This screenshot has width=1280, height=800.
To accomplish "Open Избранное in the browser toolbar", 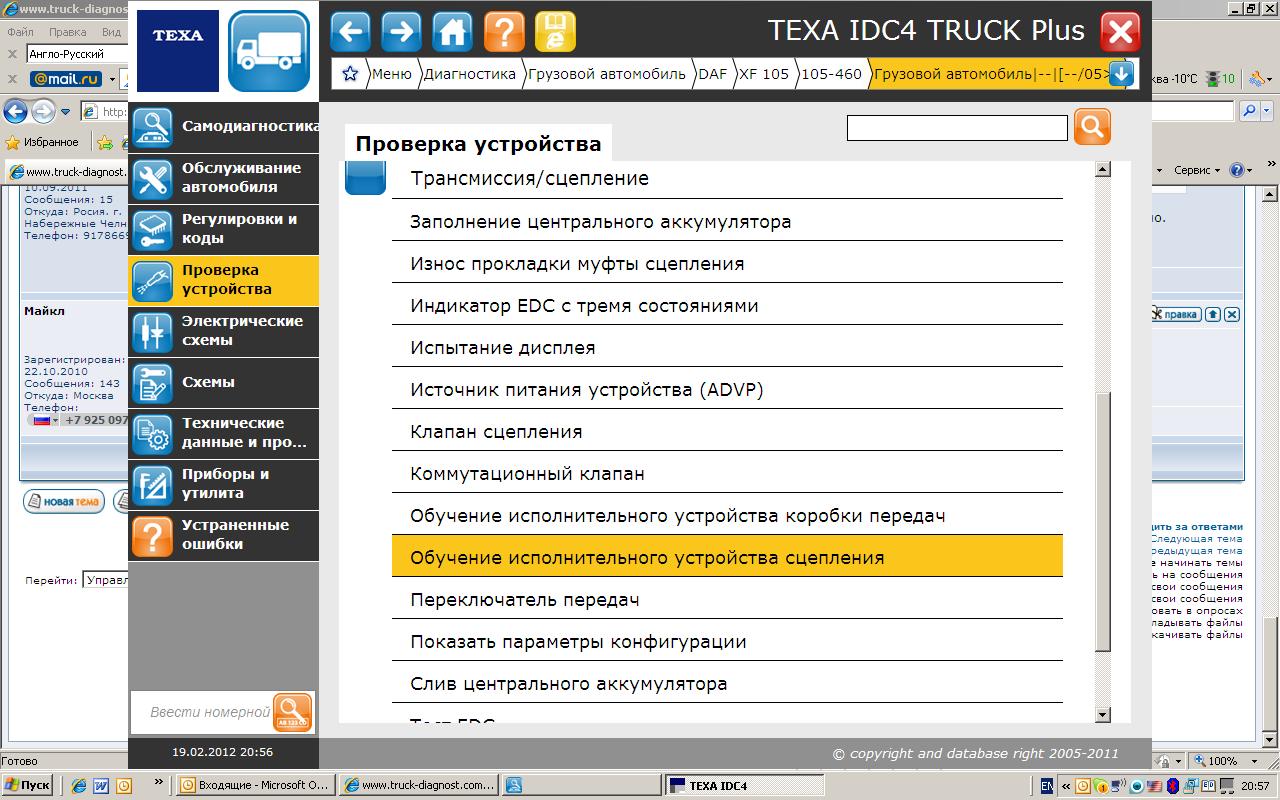I will [x=42, y=142].
